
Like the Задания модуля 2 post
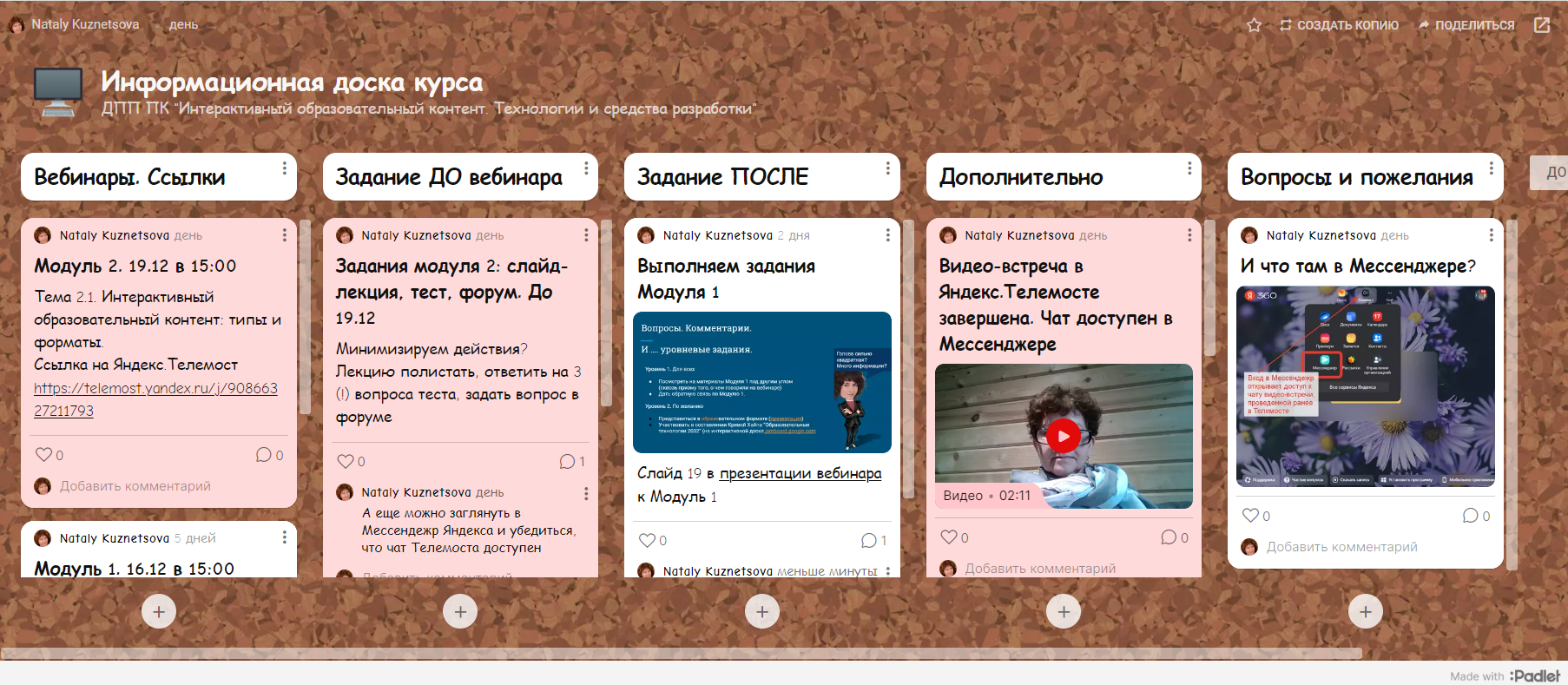click(x=346, y=461)
